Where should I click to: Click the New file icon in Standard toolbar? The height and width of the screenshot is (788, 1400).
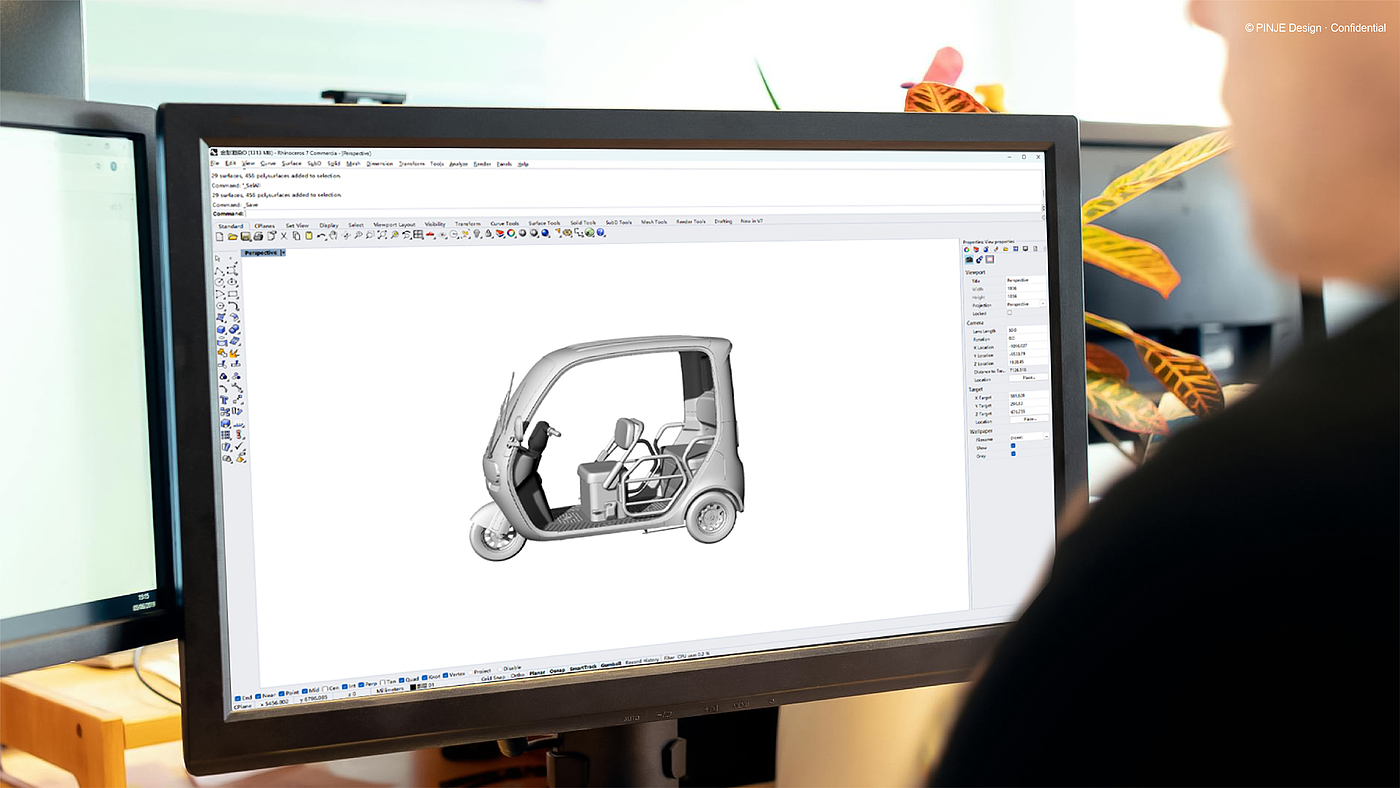(220, 236)
